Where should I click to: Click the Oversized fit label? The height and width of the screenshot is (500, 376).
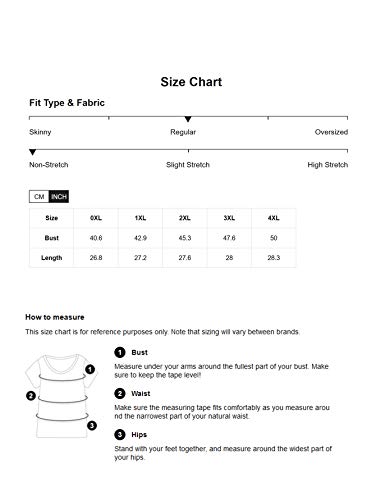[x=331, y=132]
